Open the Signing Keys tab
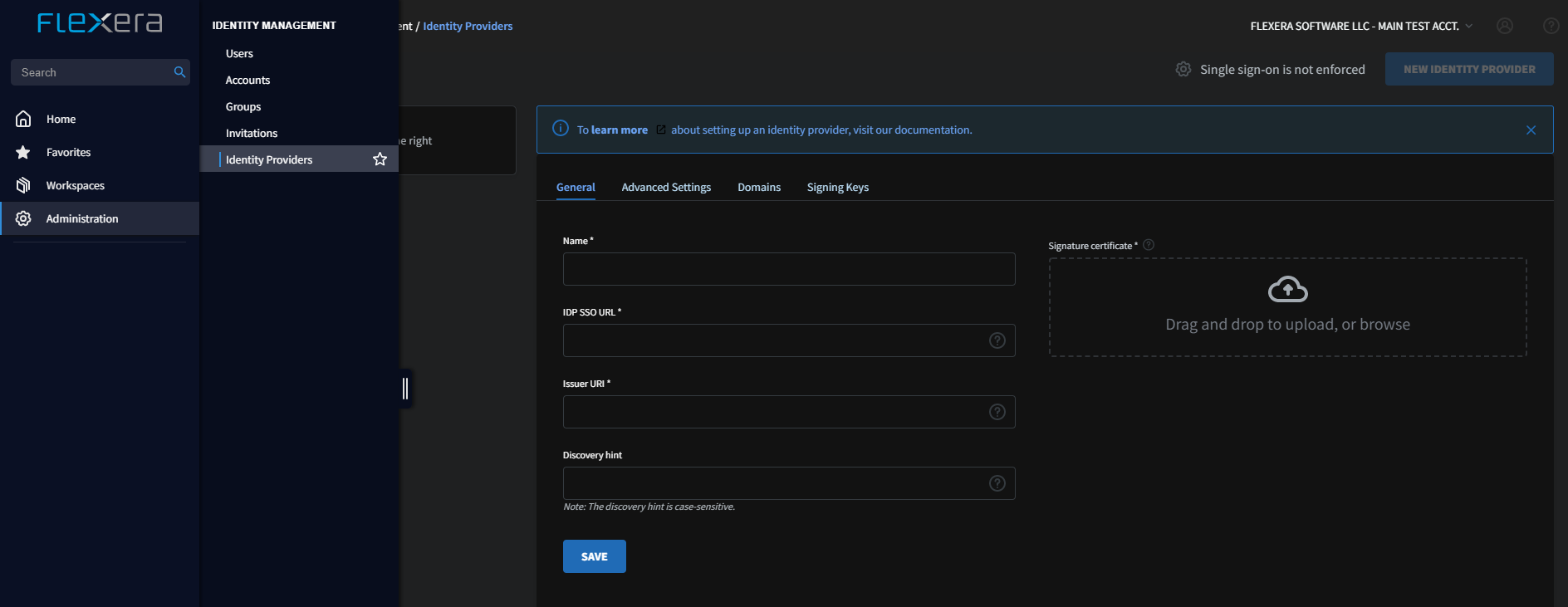Screen dimensions: 1568x607 [838, 187]
